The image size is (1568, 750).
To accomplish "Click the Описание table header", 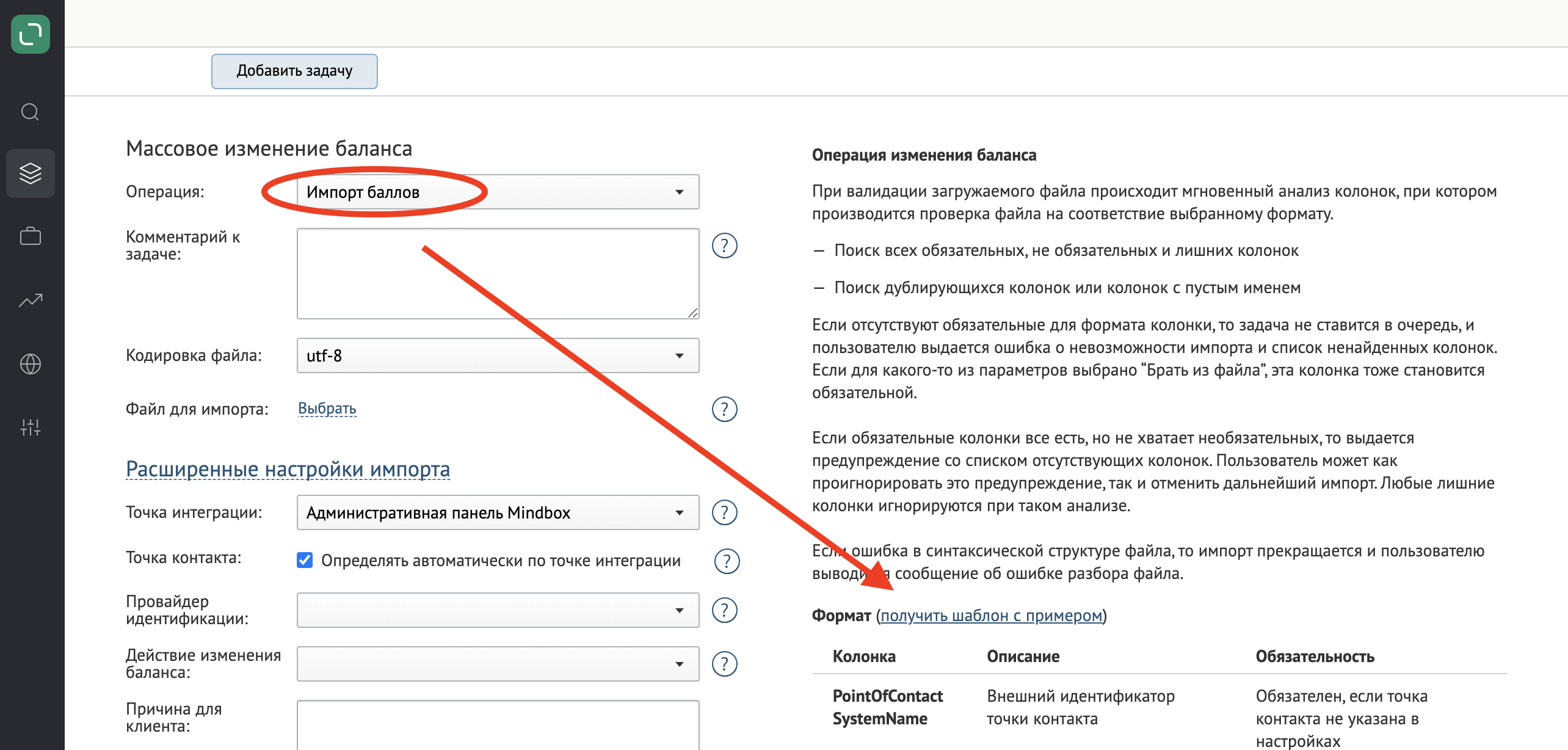I will (x=1023, y=657).
